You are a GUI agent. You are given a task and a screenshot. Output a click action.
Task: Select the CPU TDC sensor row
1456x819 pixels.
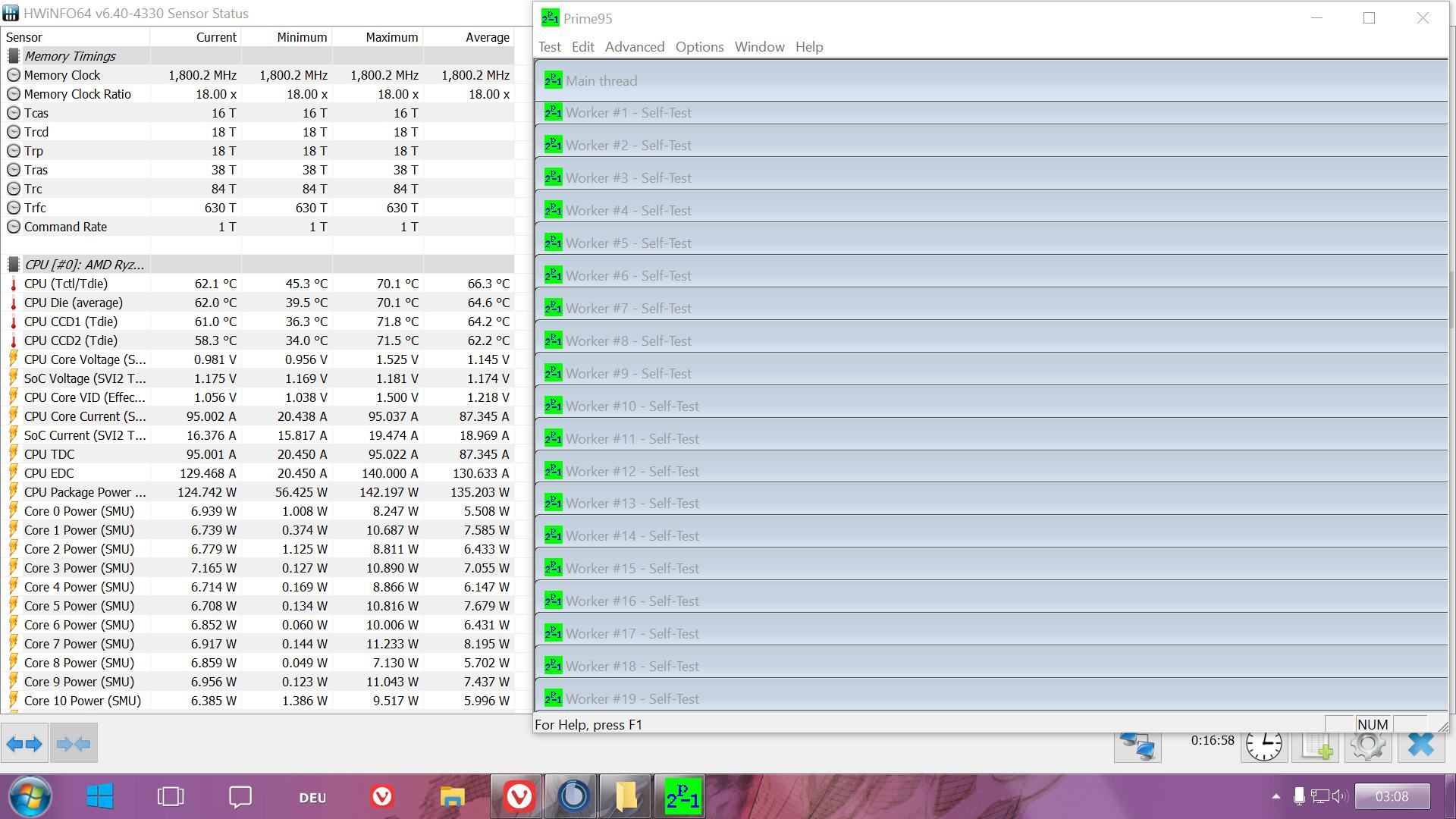(258, 454)
